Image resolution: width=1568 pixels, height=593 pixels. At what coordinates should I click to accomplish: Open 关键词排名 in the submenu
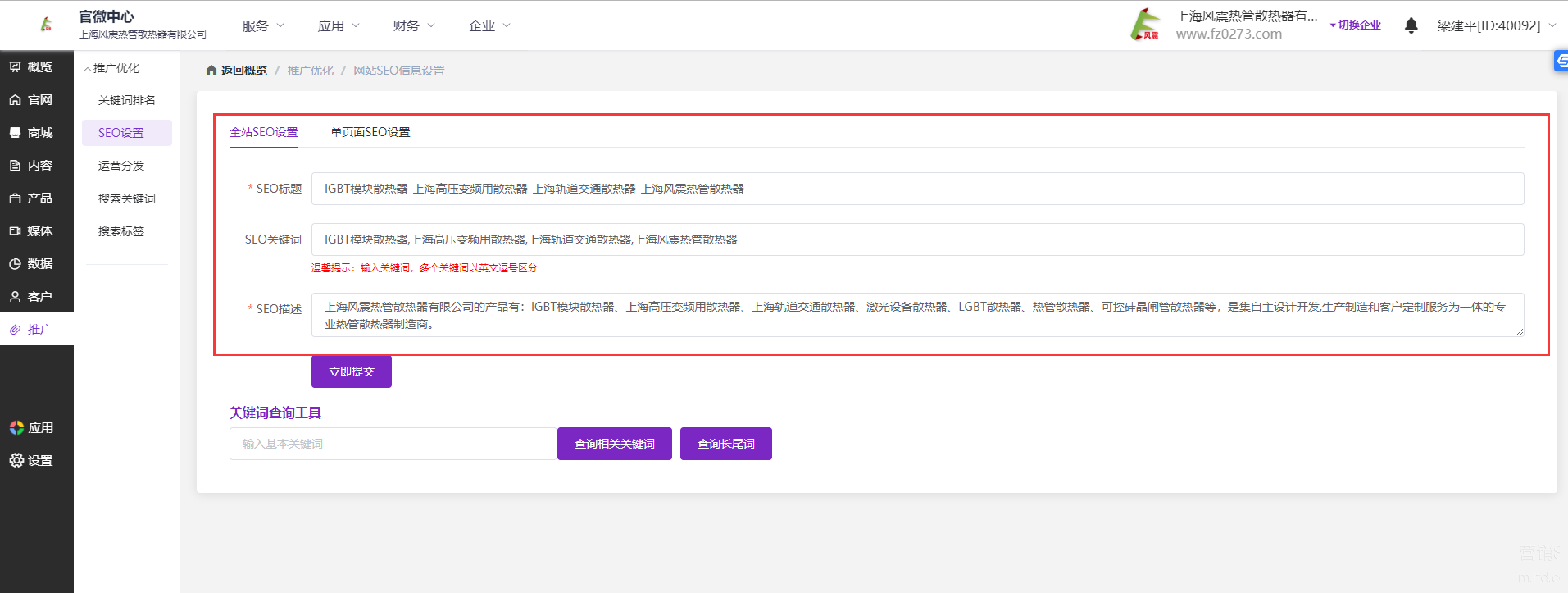point(126,100)
